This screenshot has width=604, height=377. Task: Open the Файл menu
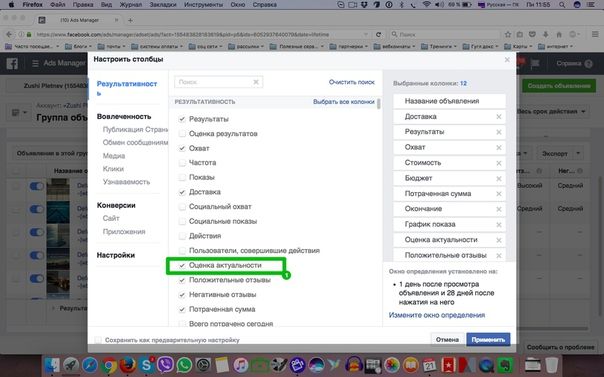[57, 5]
